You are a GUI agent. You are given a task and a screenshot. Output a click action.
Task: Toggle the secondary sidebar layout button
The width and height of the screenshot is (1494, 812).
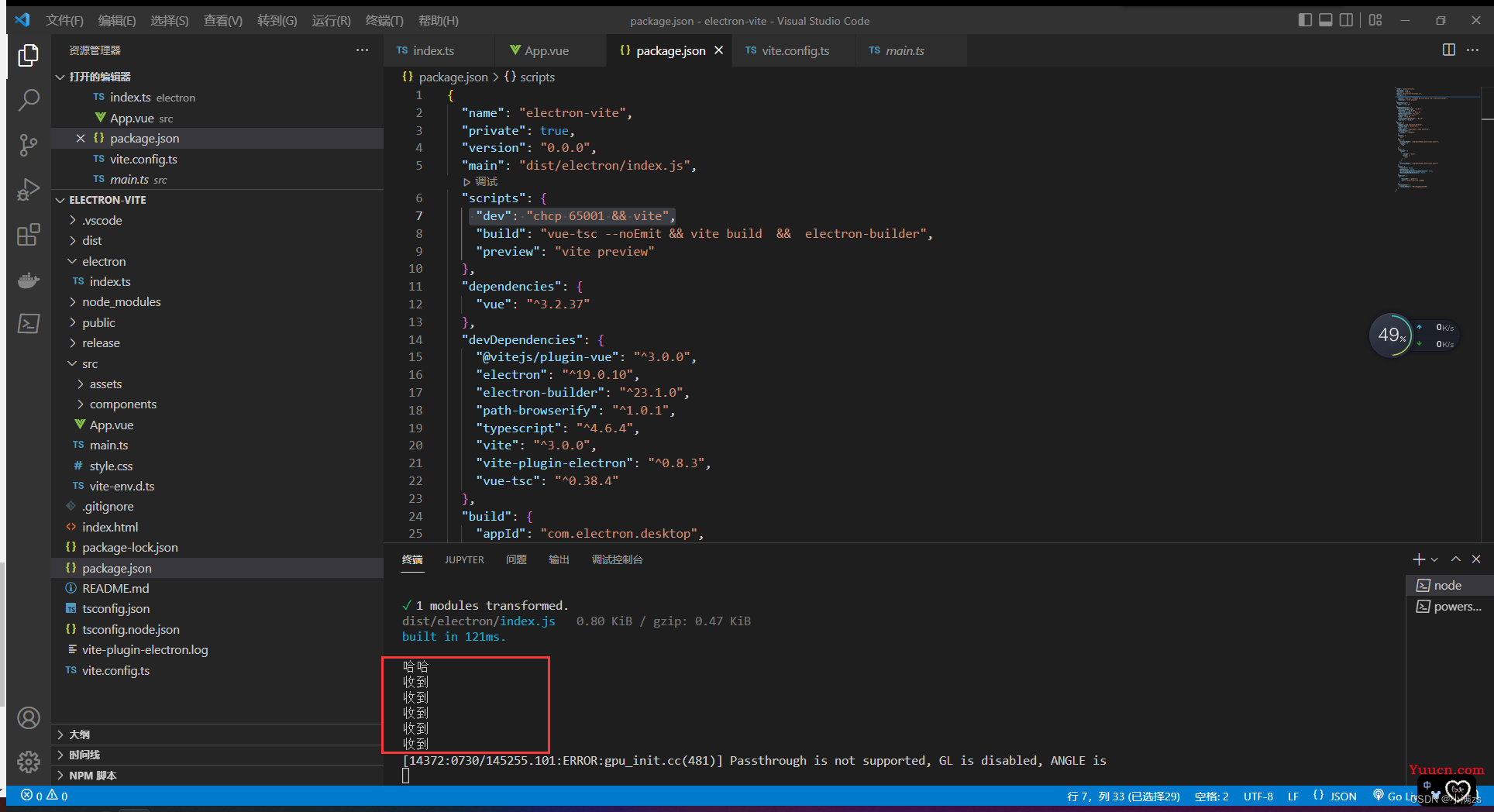1347,20
